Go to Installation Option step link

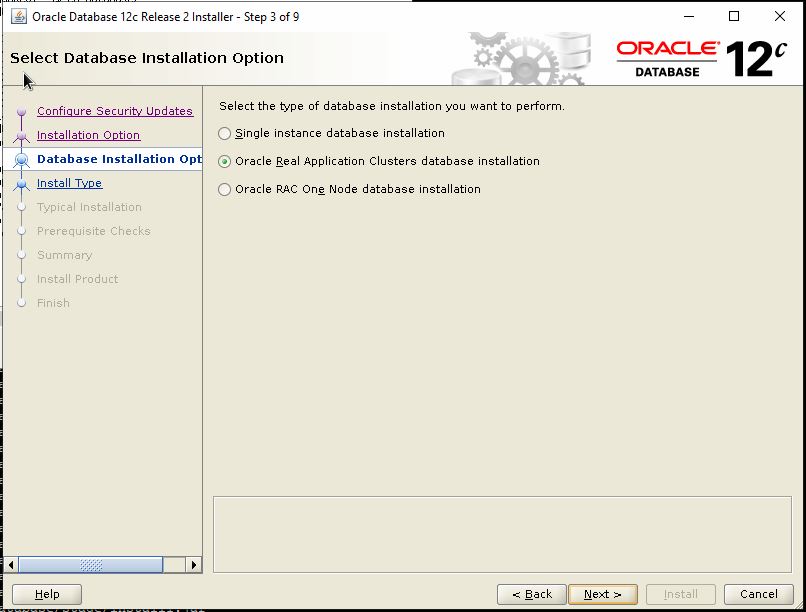(88, 135)
